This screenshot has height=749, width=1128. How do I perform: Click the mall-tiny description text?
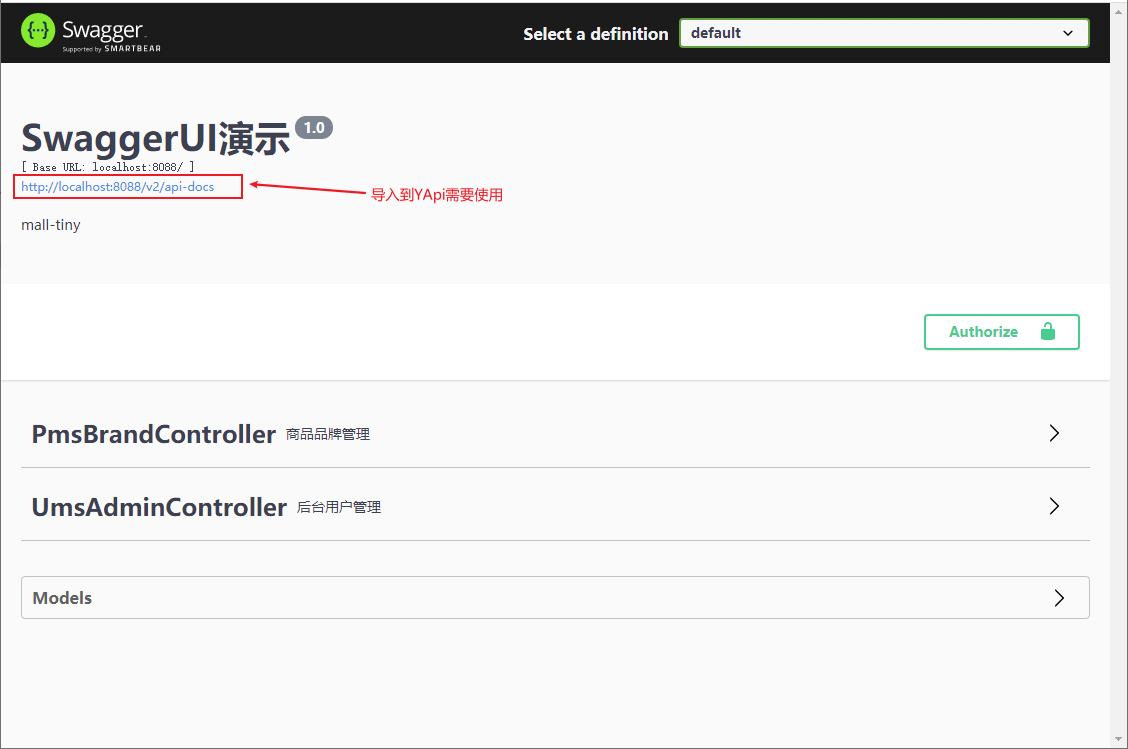click(51, 225)
